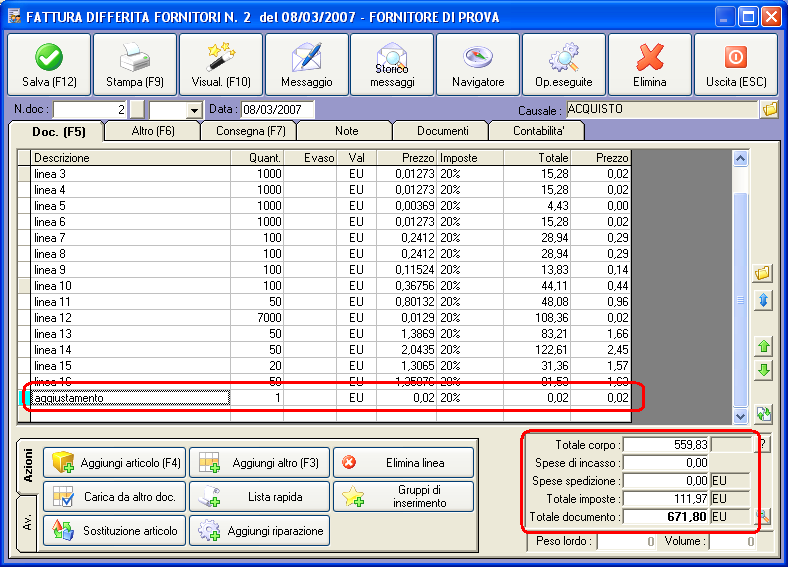This screenshot has height=567, width=788.
Task: Click Carica da altro doc.
Action: coord(115,497)
